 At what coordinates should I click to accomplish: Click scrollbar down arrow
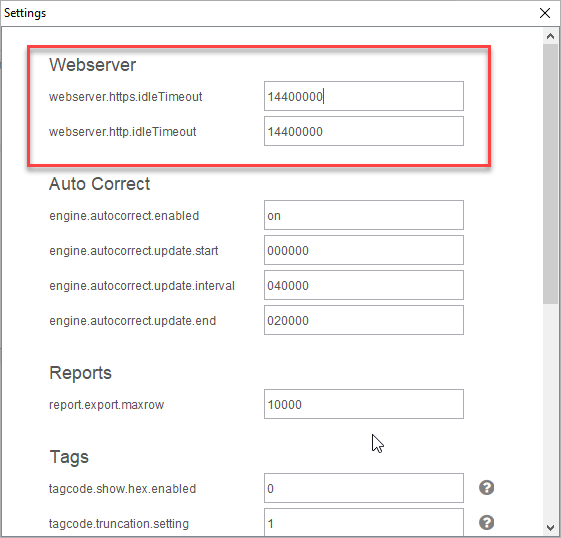coord(550,527)
